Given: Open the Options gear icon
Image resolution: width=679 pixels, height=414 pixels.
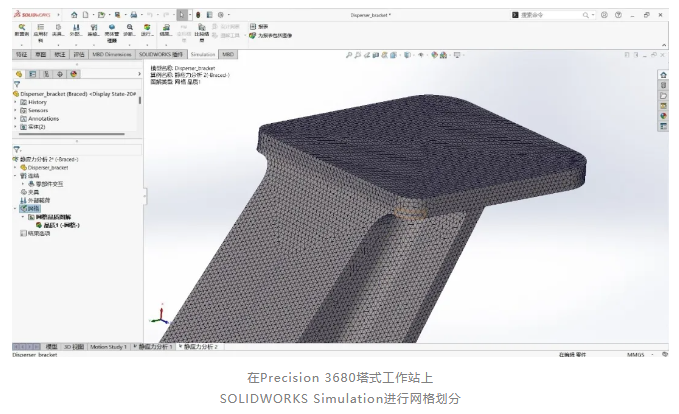Looking at the screenshot, I should (221, 15).
